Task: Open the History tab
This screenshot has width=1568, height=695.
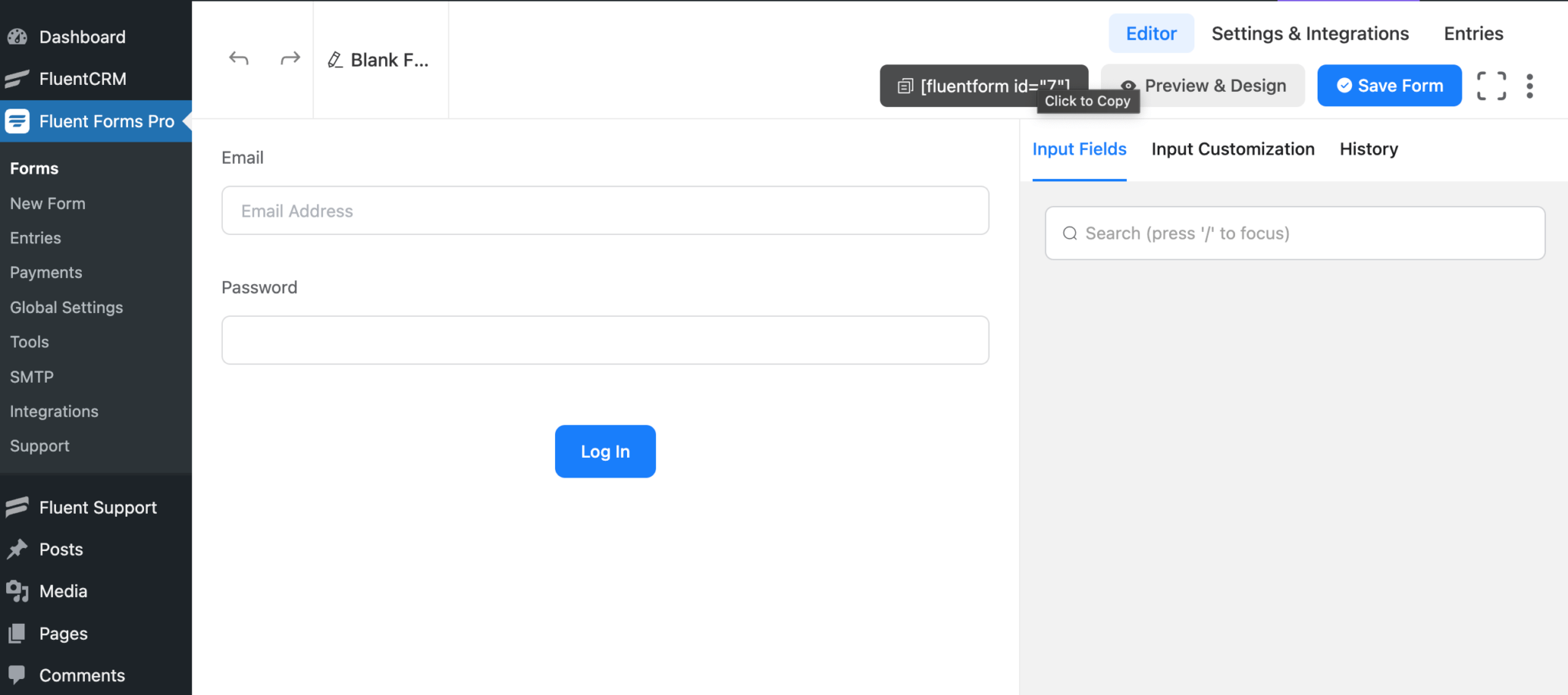Action: [x=1368, y=148]
